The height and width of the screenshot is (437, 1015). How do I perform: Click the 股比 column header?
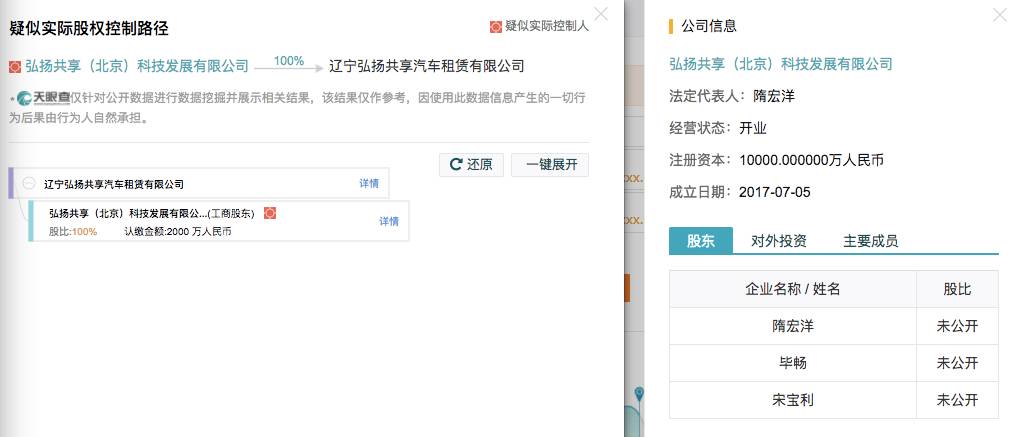click(957, 289)
